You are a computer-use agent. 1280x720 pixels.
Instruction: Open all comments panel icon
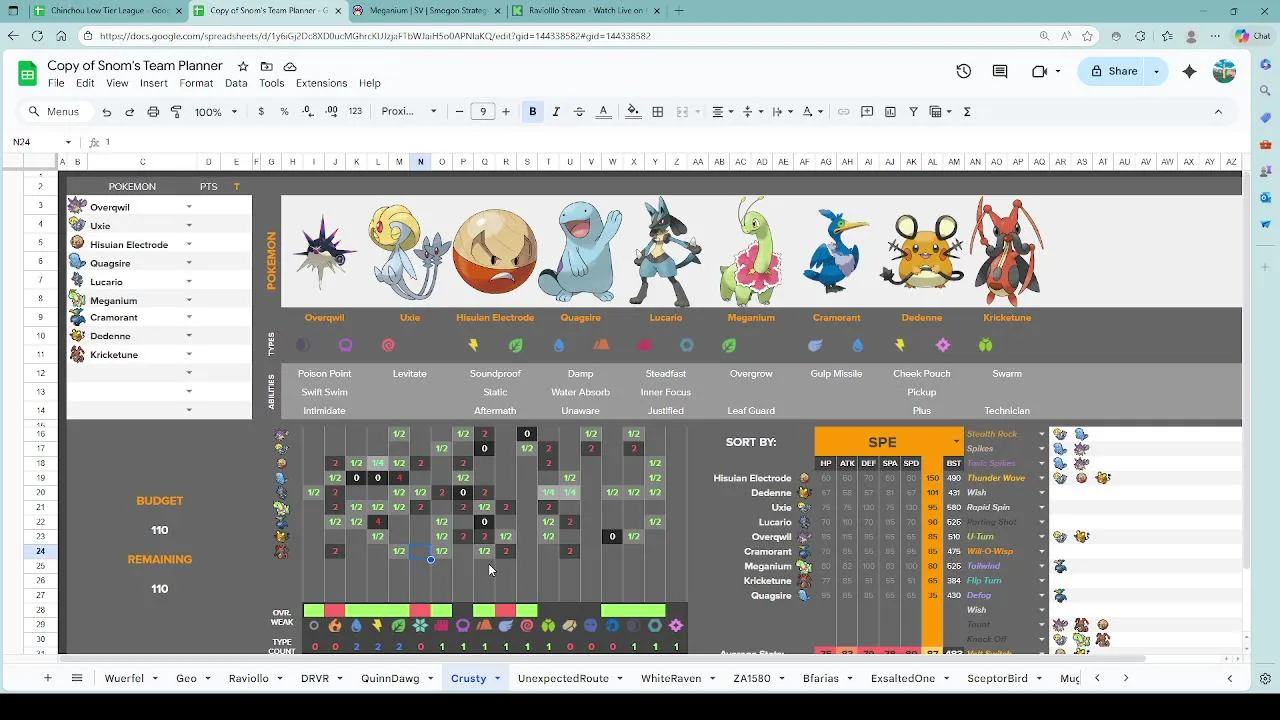tap(1000, 71)
